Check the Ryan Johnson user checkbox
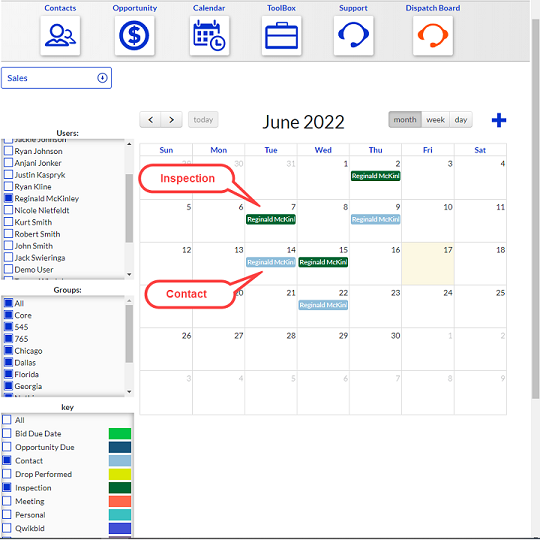540x543 pixels. (x=8, y=151)
